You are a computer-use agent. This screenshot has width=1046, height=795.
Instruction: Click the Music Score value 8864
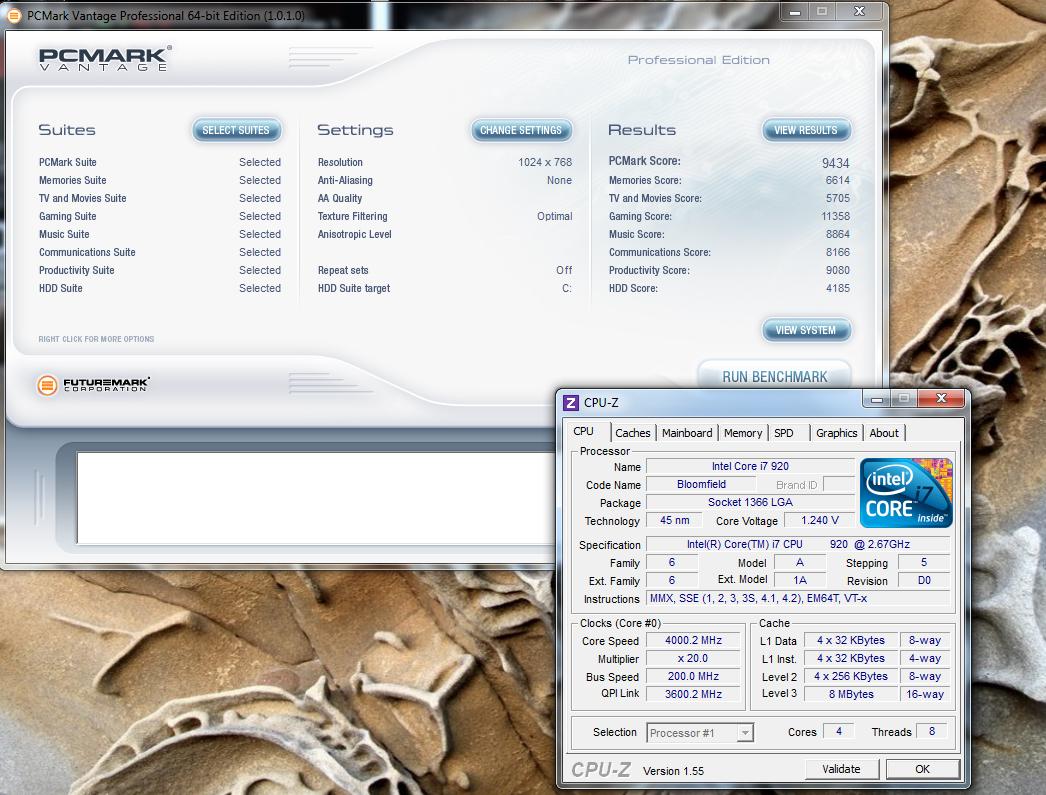coord(837,234)
